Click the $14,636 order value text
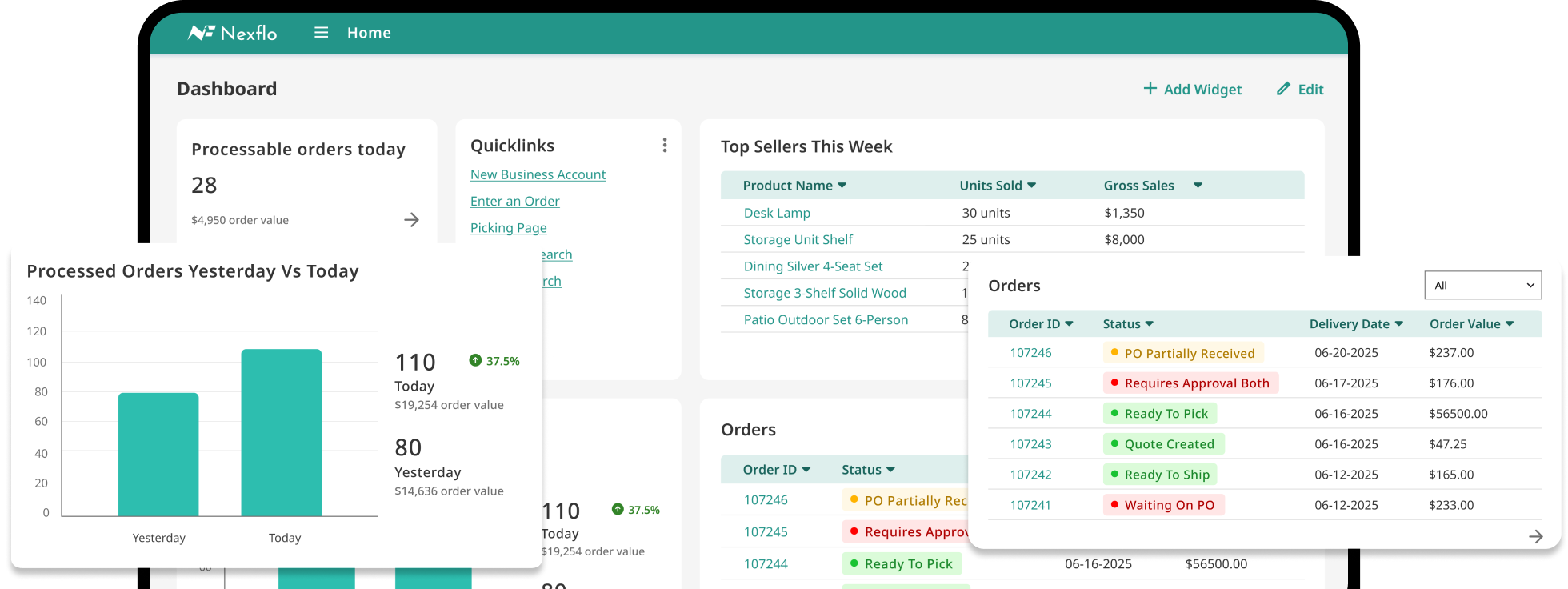The image size is (1568, 589). point(449,491)
